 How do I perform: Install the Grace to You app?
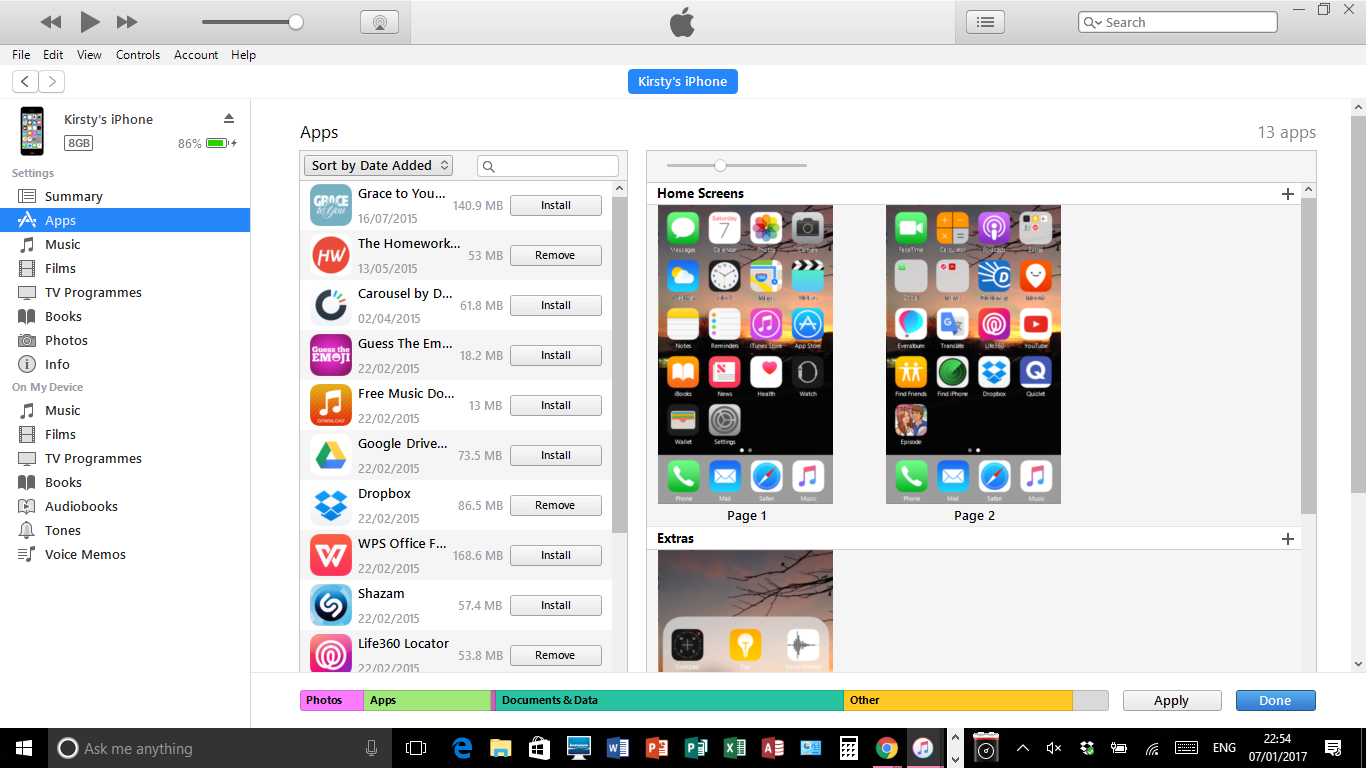point(556,205)
